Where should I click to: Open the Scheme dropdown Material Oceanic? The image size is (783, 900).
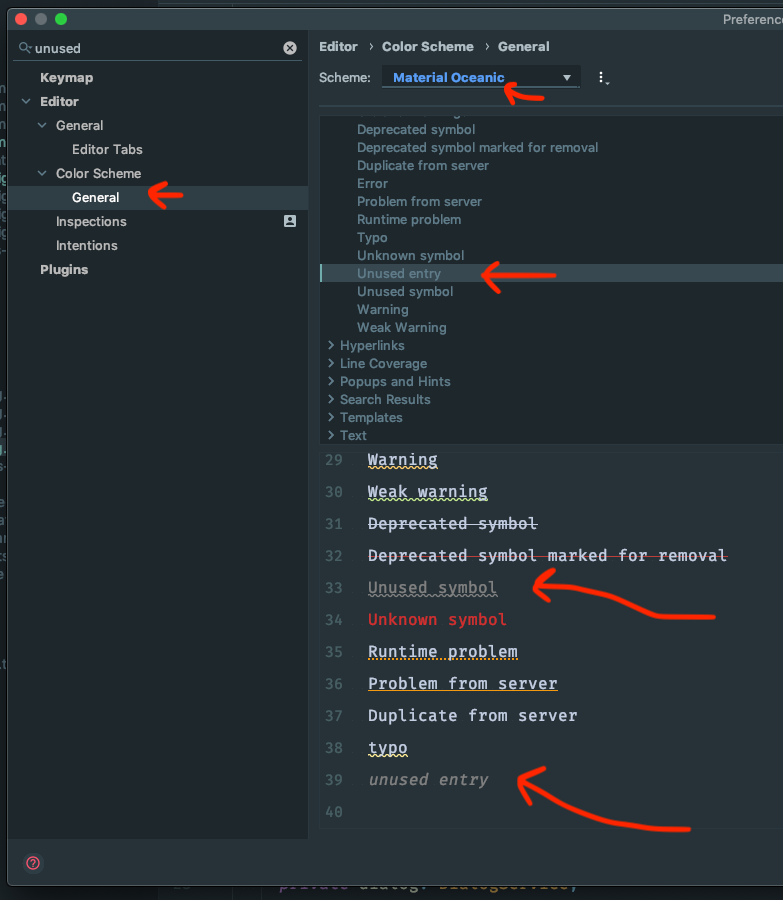(481, 77)
